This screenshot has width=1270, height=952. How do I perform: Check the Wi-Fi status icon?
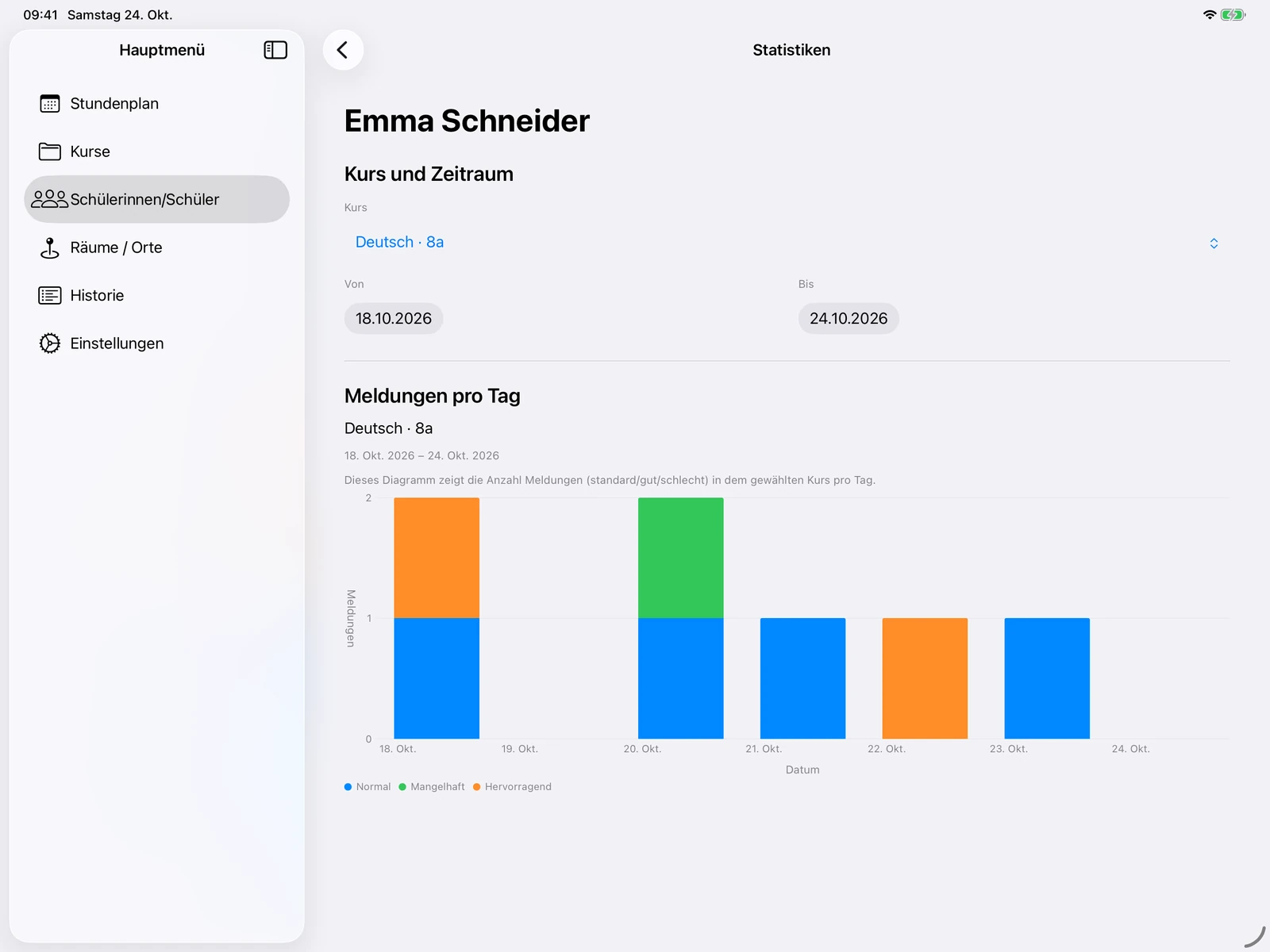(1210, 14)
